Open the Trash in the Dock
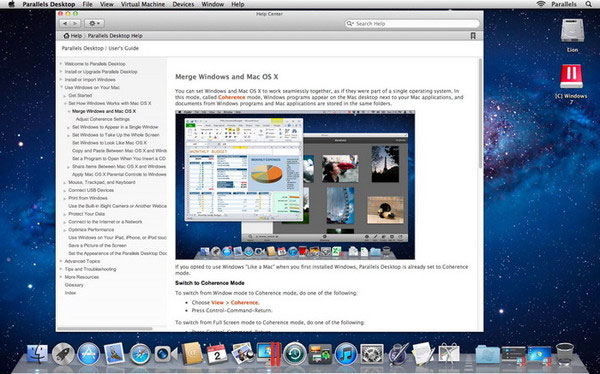This screenshot has width=600, height=374. pos(565,354)
